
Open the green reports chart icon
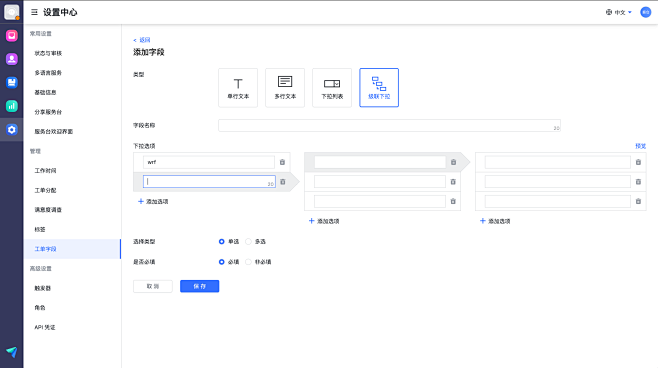pos(12,106)
